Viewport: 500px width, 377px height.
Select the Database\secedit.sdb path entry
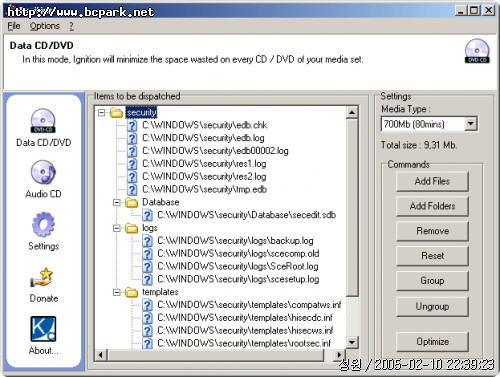tap(247, 215)
